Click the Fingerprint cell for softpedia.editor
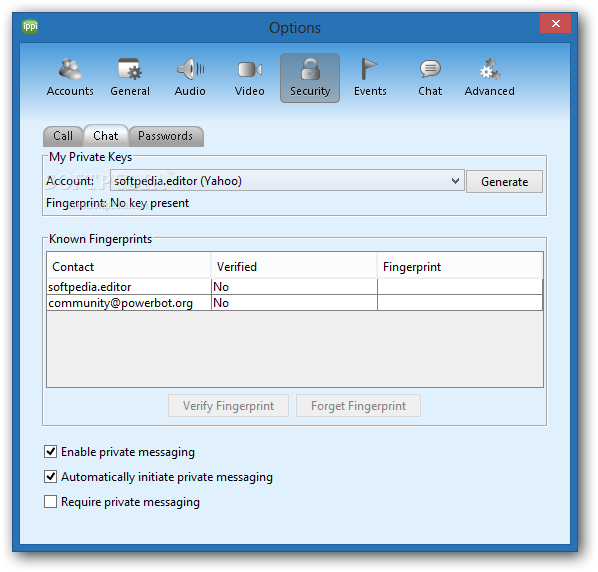 pos(460,287)
